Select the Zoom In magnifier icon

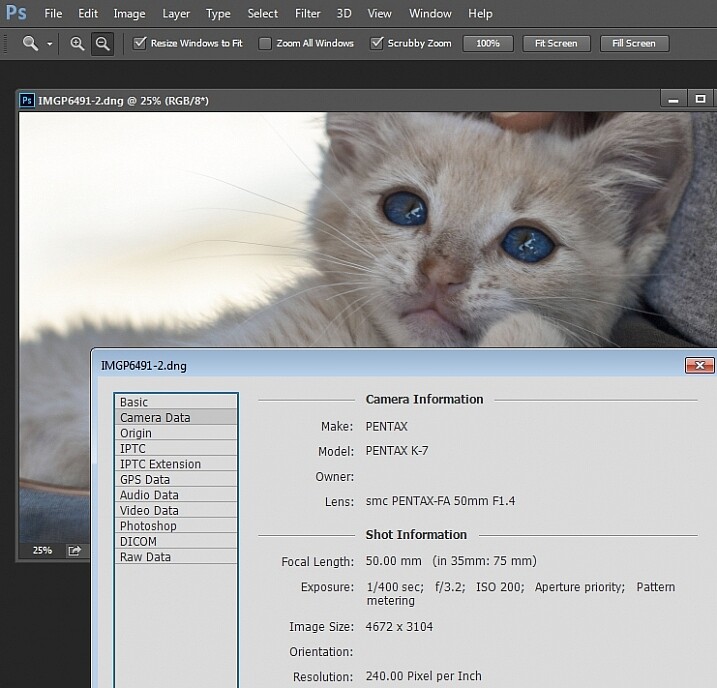coord(77,43)
